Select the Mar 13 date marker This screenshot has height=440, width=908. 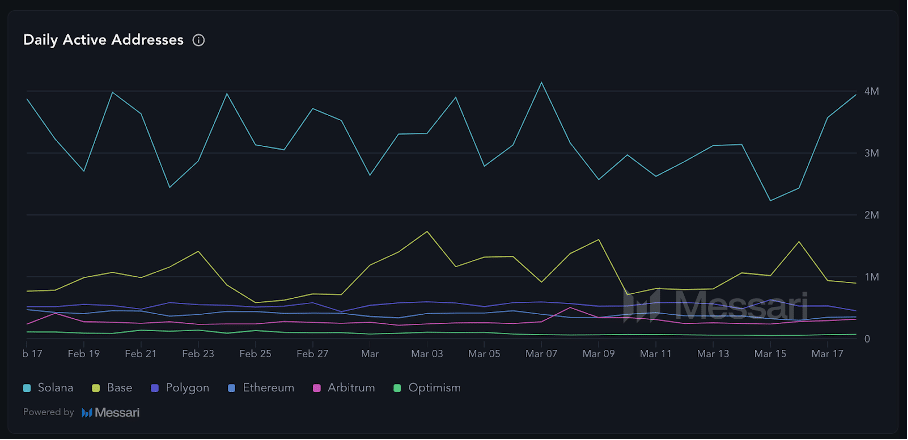coord(713,354)
